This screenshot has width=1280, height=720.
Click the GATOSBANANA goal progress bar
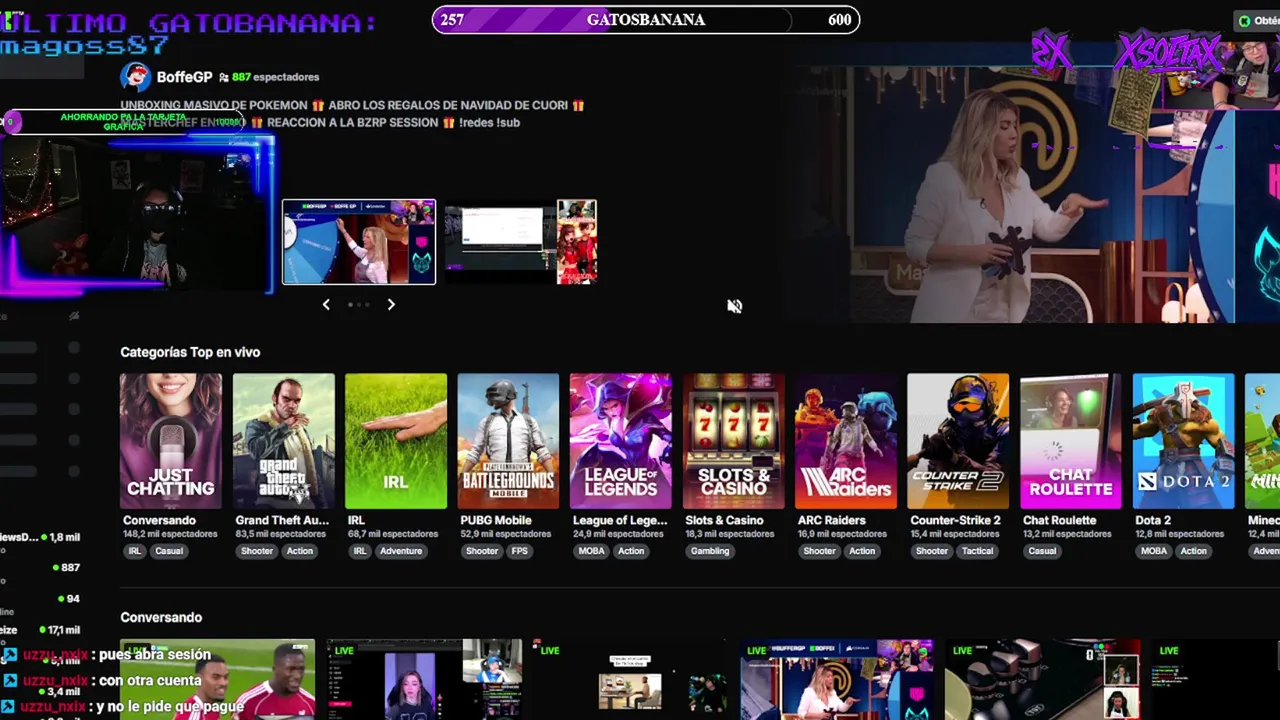(x=646, y=20)
